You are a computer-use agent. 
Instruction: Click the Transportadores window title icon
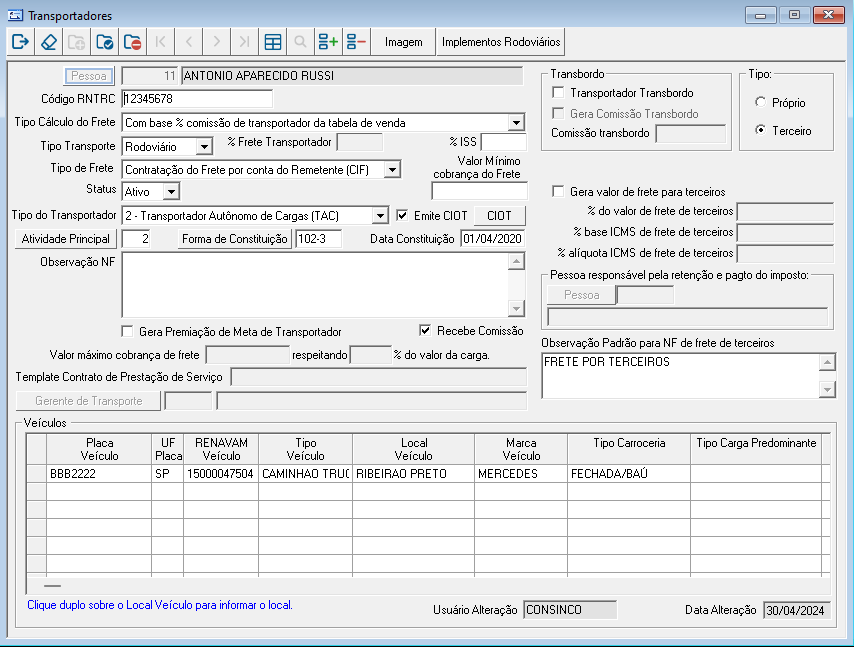click(x=15, y=15)
